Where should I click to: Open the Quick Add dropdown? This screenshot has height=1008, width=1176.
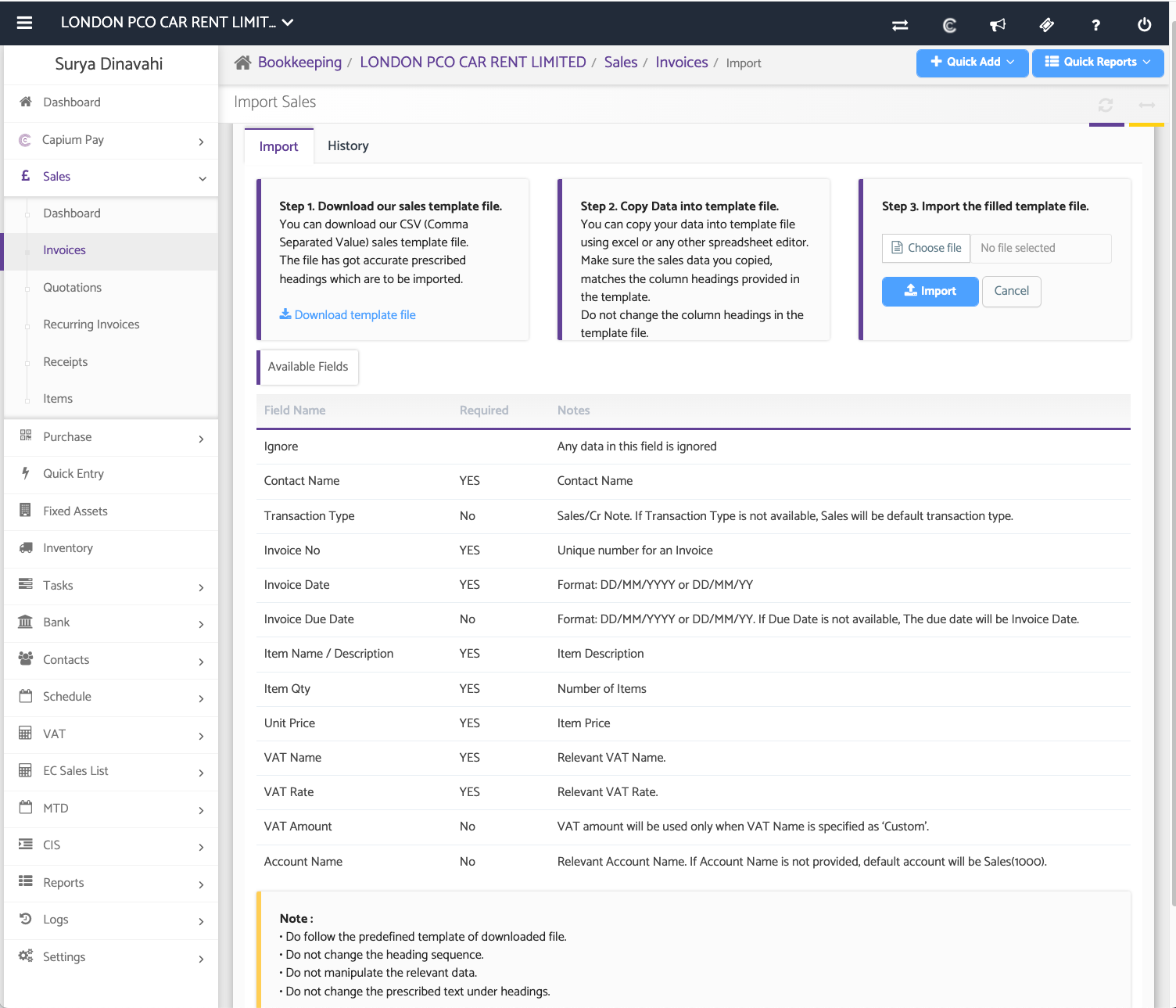coord(972,62)
